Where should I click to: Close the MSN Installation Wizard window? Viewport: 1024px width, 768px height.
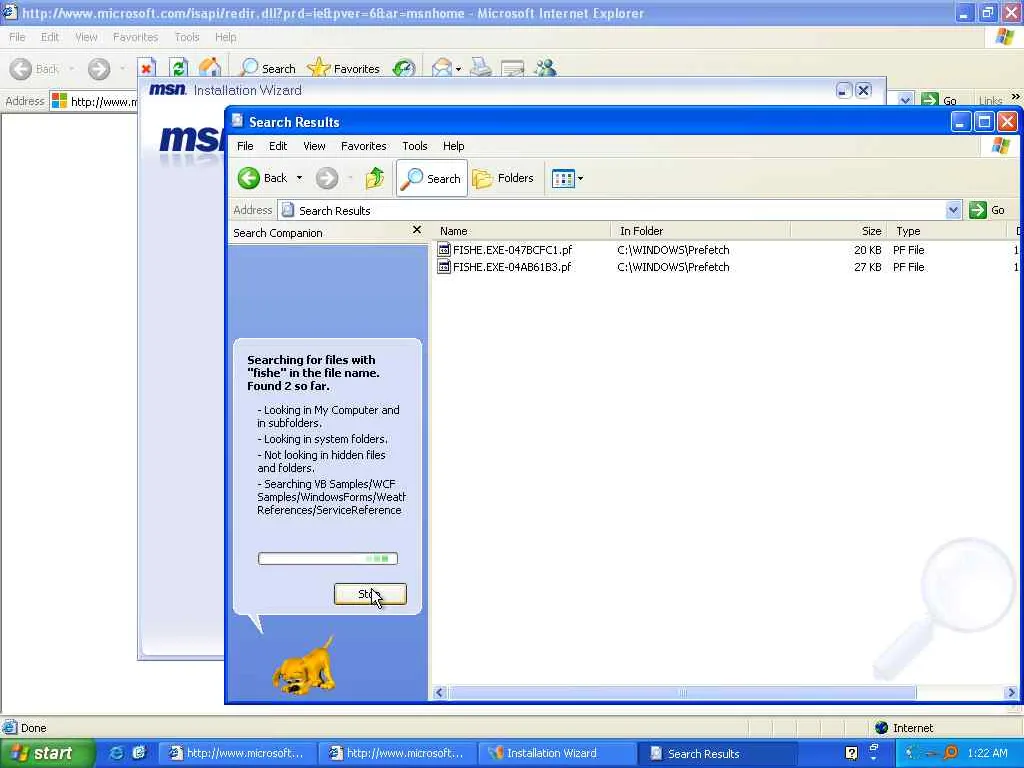pyautogui.click(x=863, y=90)
